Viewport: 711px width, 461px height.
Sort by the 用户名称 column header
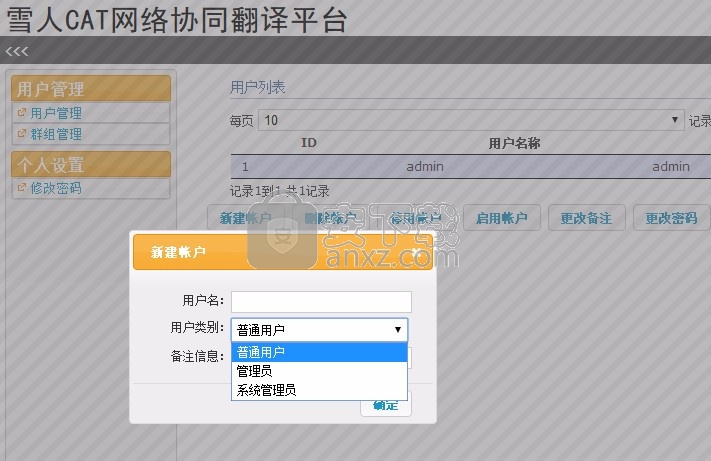pyautogui.click(x=514, y=143)
